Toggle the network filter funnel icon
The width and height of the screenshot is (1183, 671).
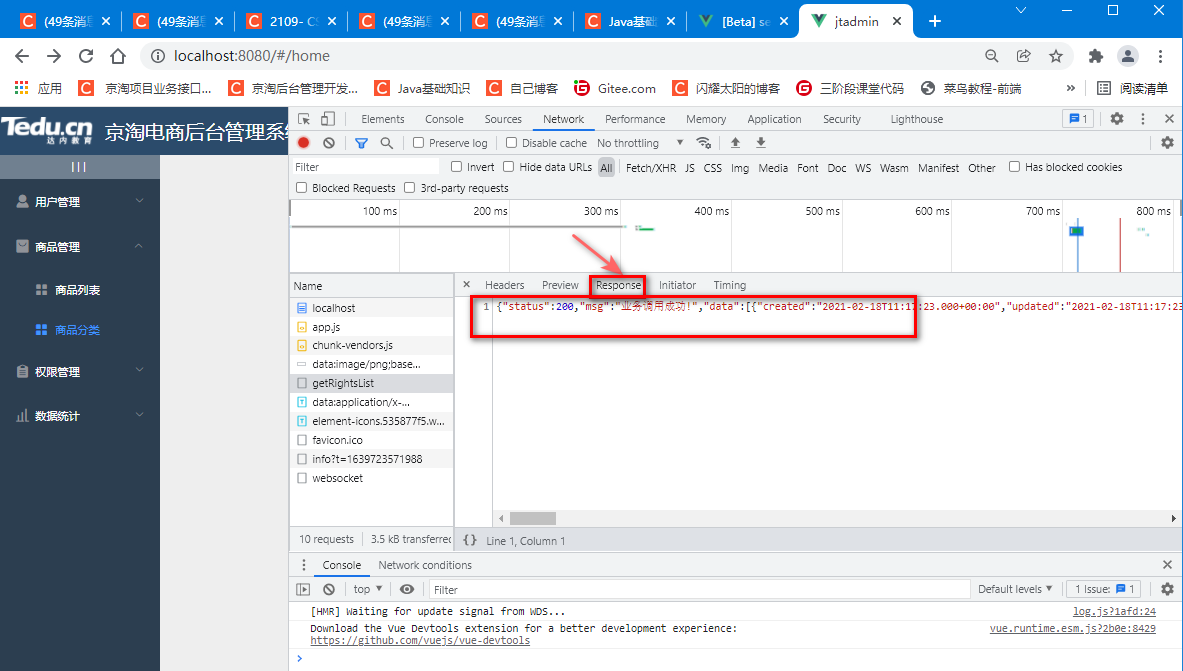361,143
